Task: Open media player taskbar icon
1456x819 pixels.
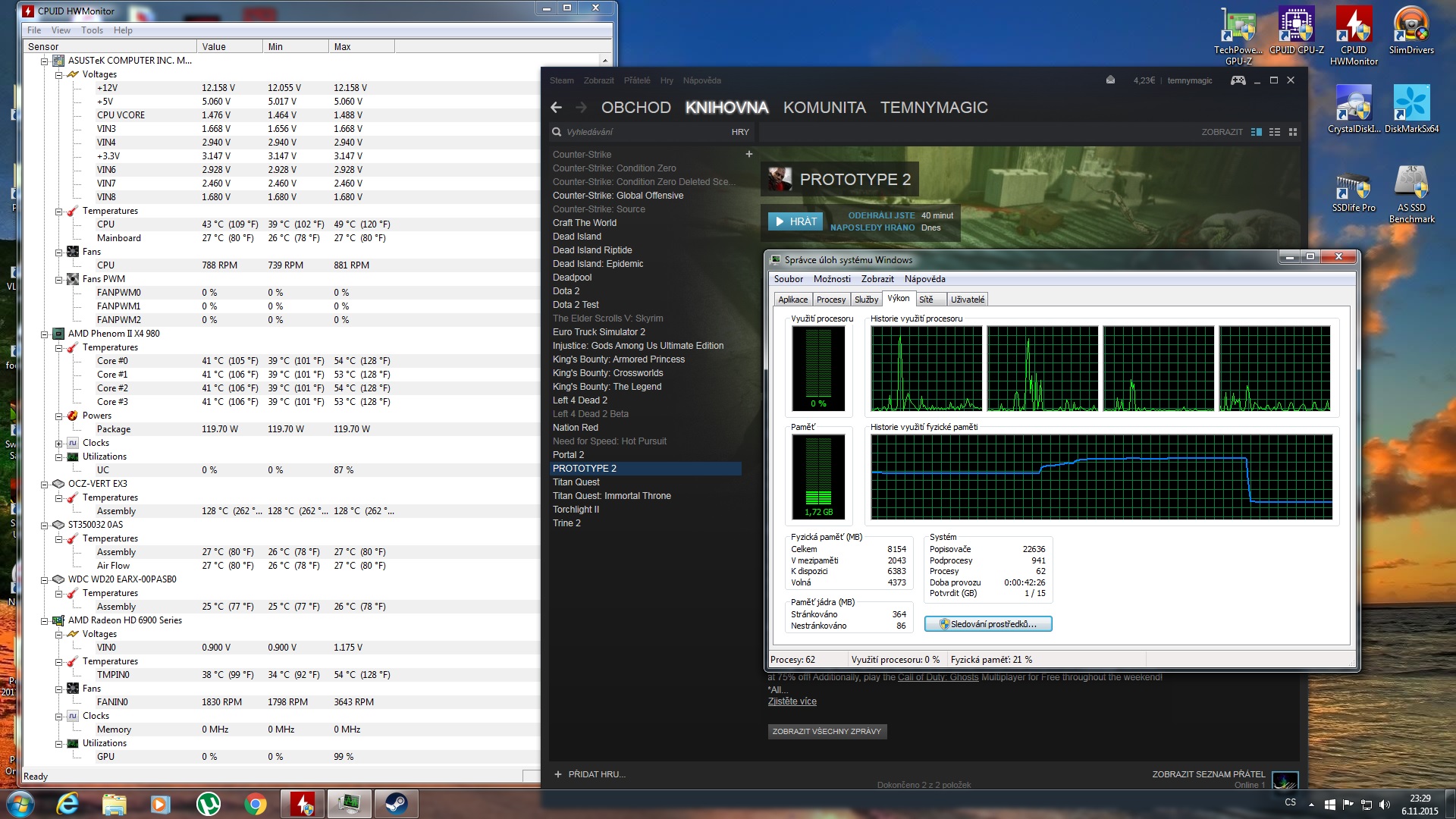Action: coord(160,804)
